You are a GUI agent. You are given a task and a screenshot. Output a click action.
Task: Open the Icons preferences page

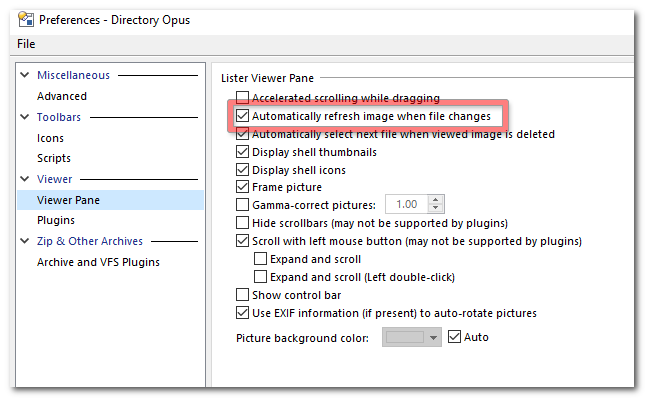pos(50,138)
